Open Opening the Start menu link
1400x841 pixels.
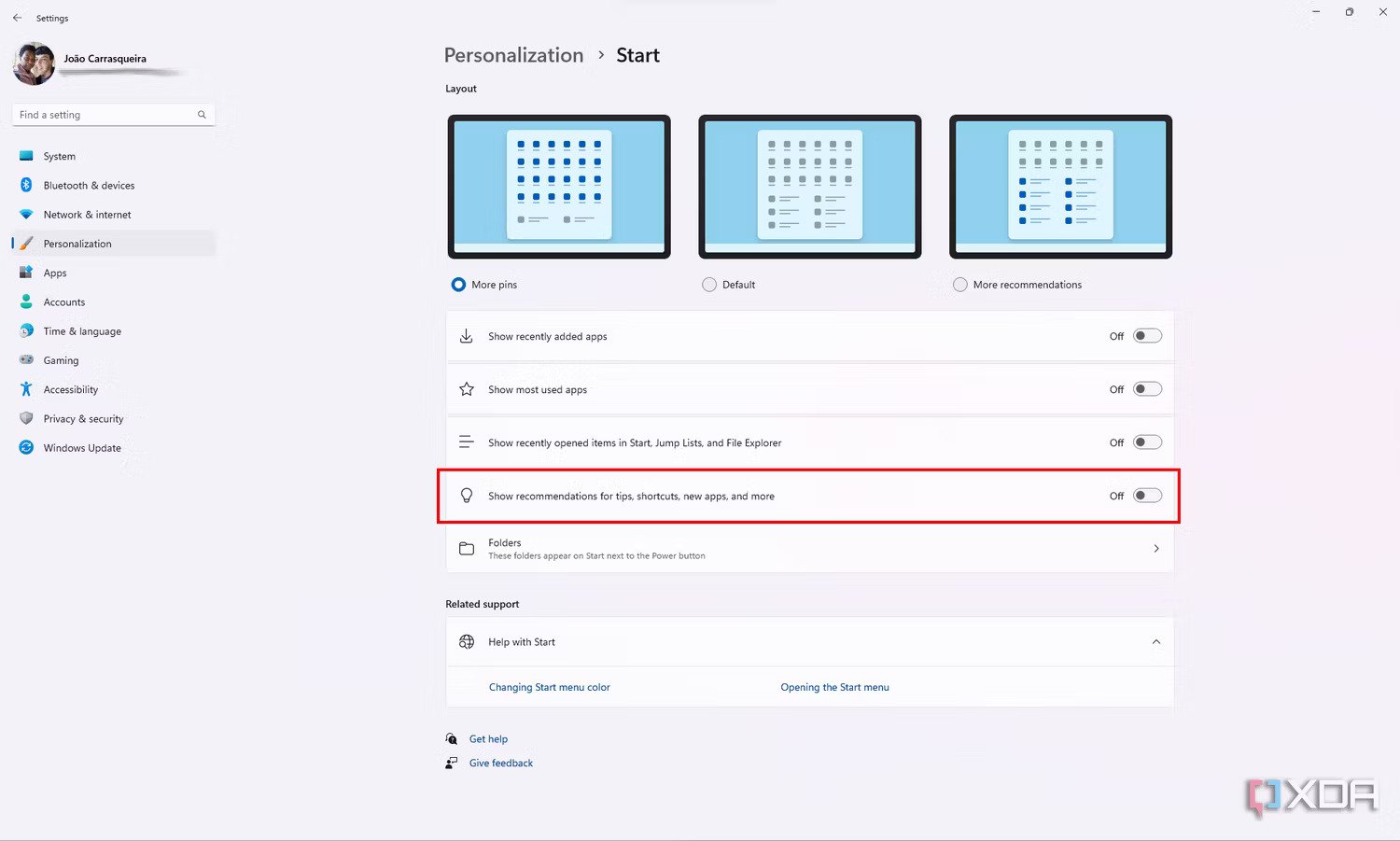834,687
